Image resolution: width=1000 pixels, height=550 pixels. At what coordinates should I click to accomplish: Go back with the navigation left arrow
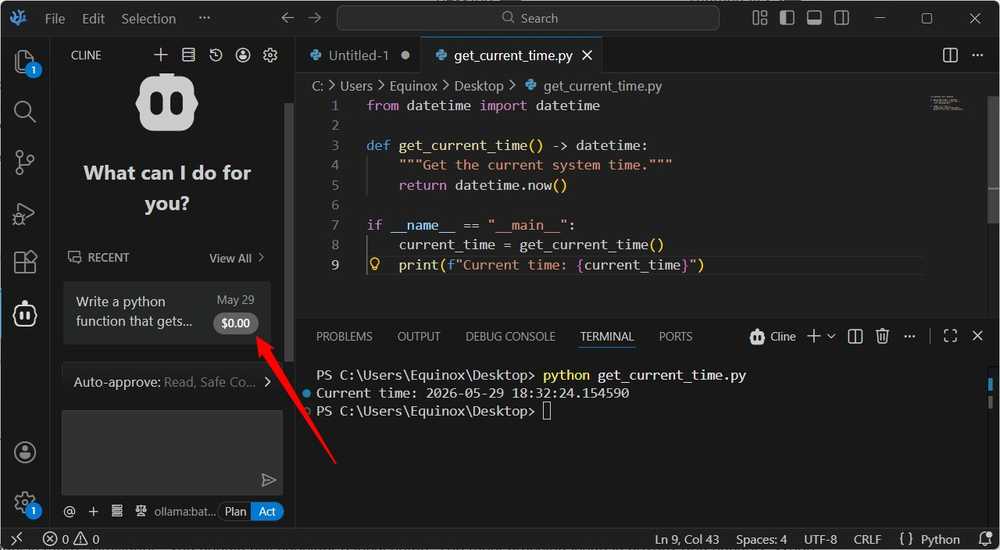[x=288, y=18]
